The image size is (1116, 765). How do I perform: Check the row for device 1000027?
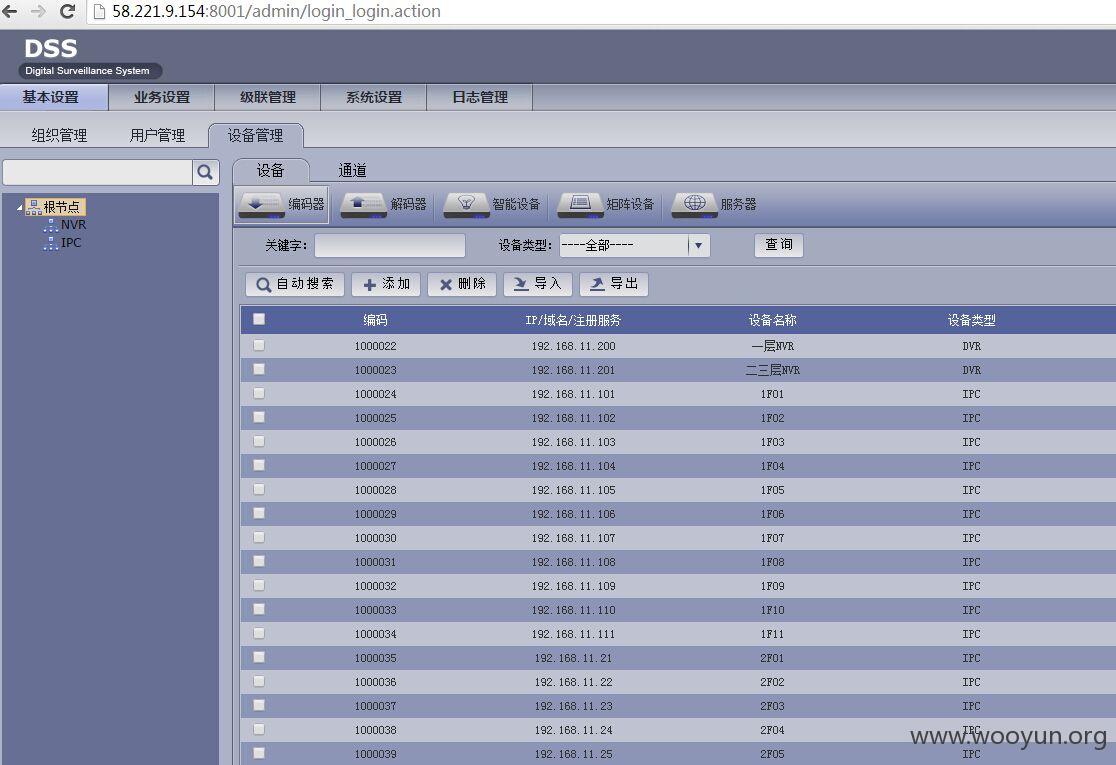tap(259, 465)
